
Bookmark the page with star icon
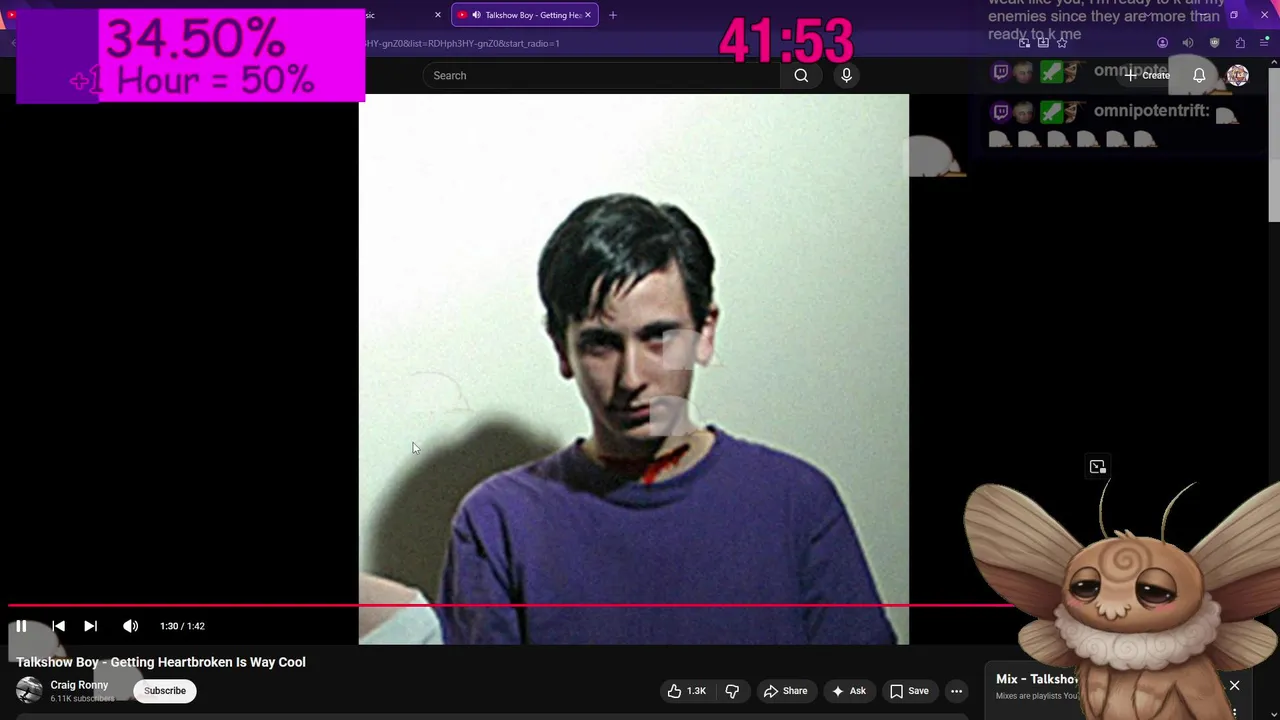click(1062, 43)
